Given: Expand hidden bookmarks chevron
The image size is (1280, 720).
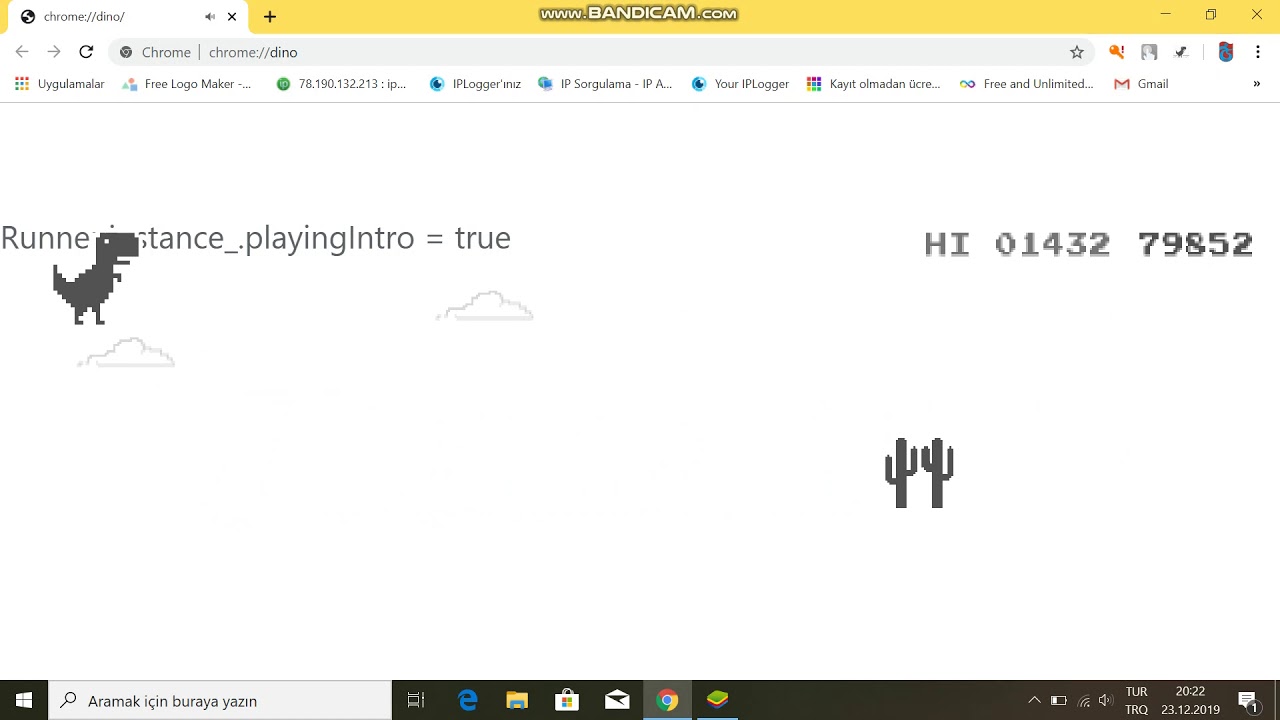Looking at the screenshot, I should pos(1257,84).
